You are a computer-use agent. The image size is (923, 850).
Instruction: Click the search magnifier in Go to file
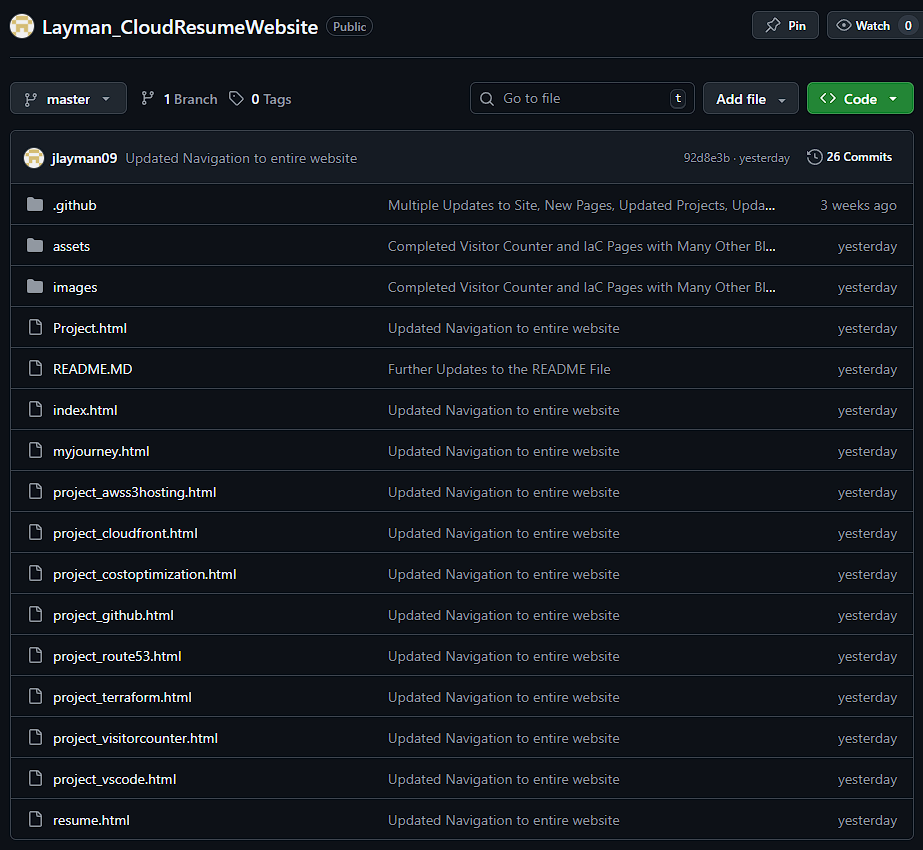pyautogui.click(x=487, y=98)
